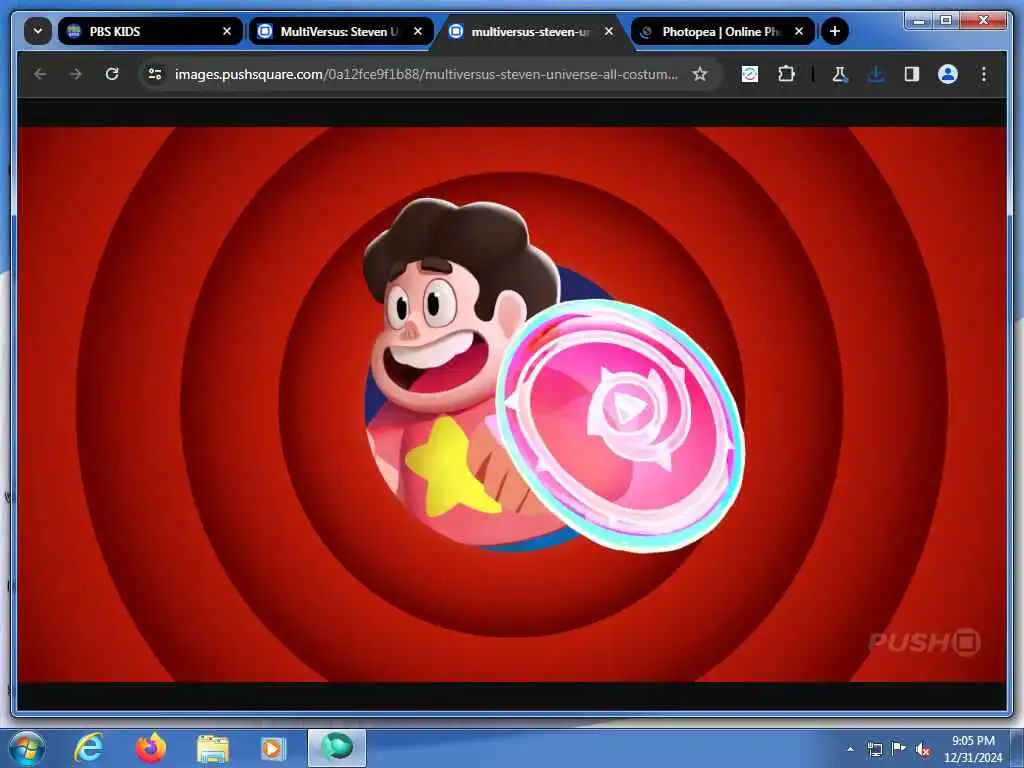Switch to the PBS KIDS tab
The image size is (1024, 768).
point(150,31)
